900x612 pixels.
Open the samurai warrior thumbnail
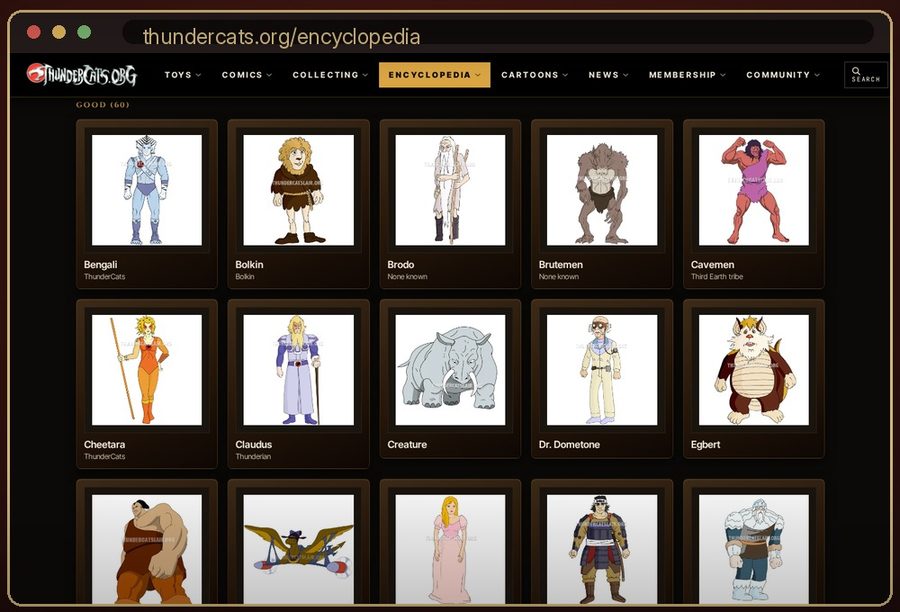point(602,549)
